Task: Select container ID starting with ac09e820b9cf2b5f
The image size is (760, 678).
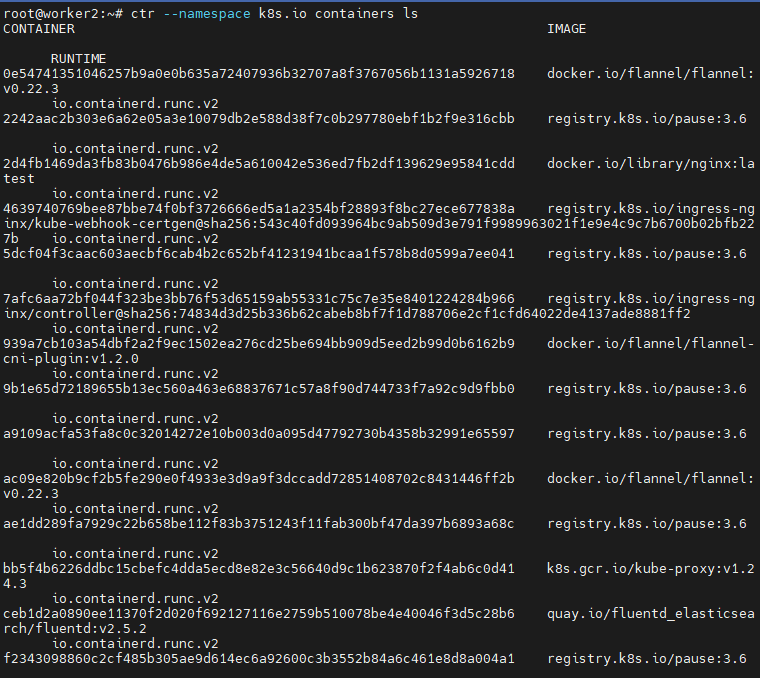Action: 259,479
